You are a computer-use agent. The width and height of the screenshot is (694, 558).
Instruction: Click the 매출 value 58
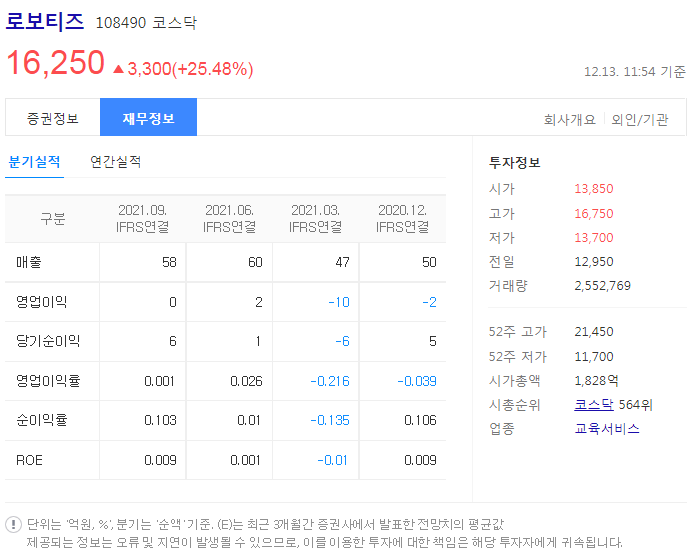[169, 262]
